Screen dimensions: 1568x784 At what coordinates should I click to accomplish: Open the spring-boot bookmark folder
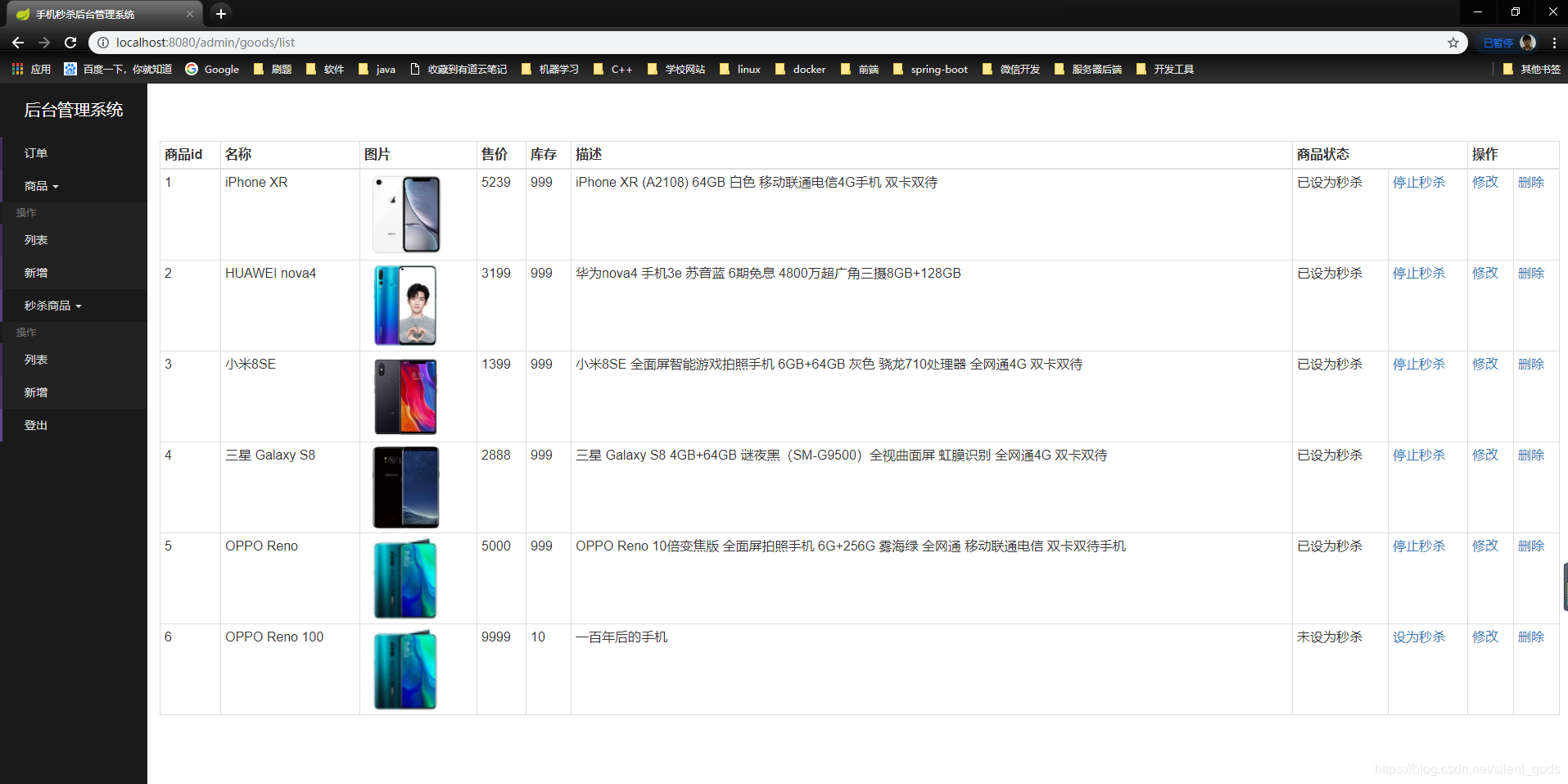(930, 70)
